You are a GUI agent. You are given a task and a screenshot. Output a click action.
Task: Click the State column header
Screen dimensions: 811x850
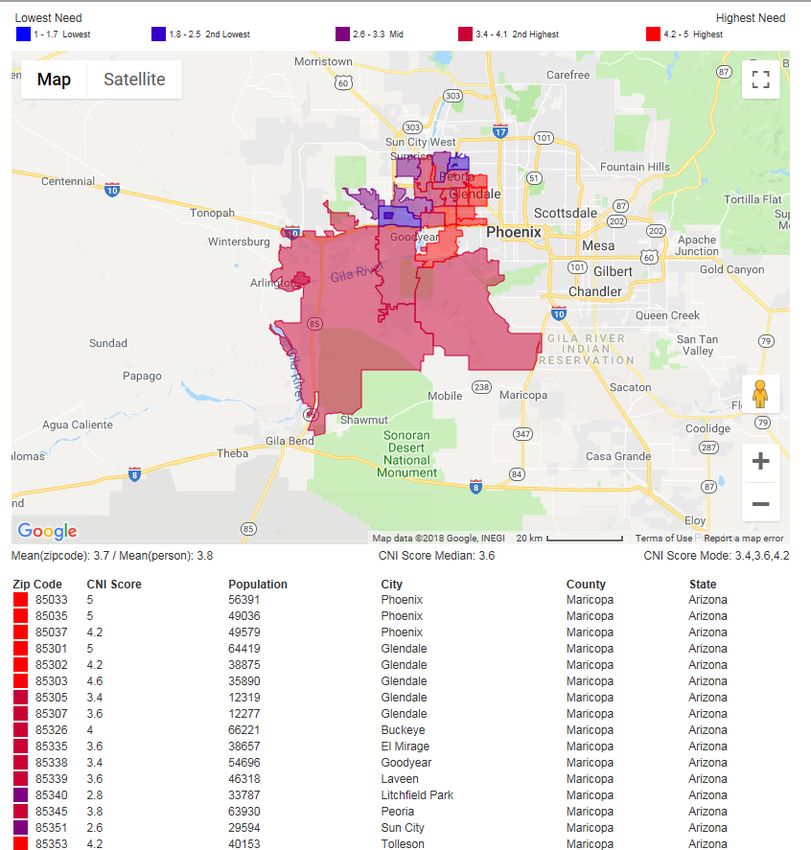703,584
